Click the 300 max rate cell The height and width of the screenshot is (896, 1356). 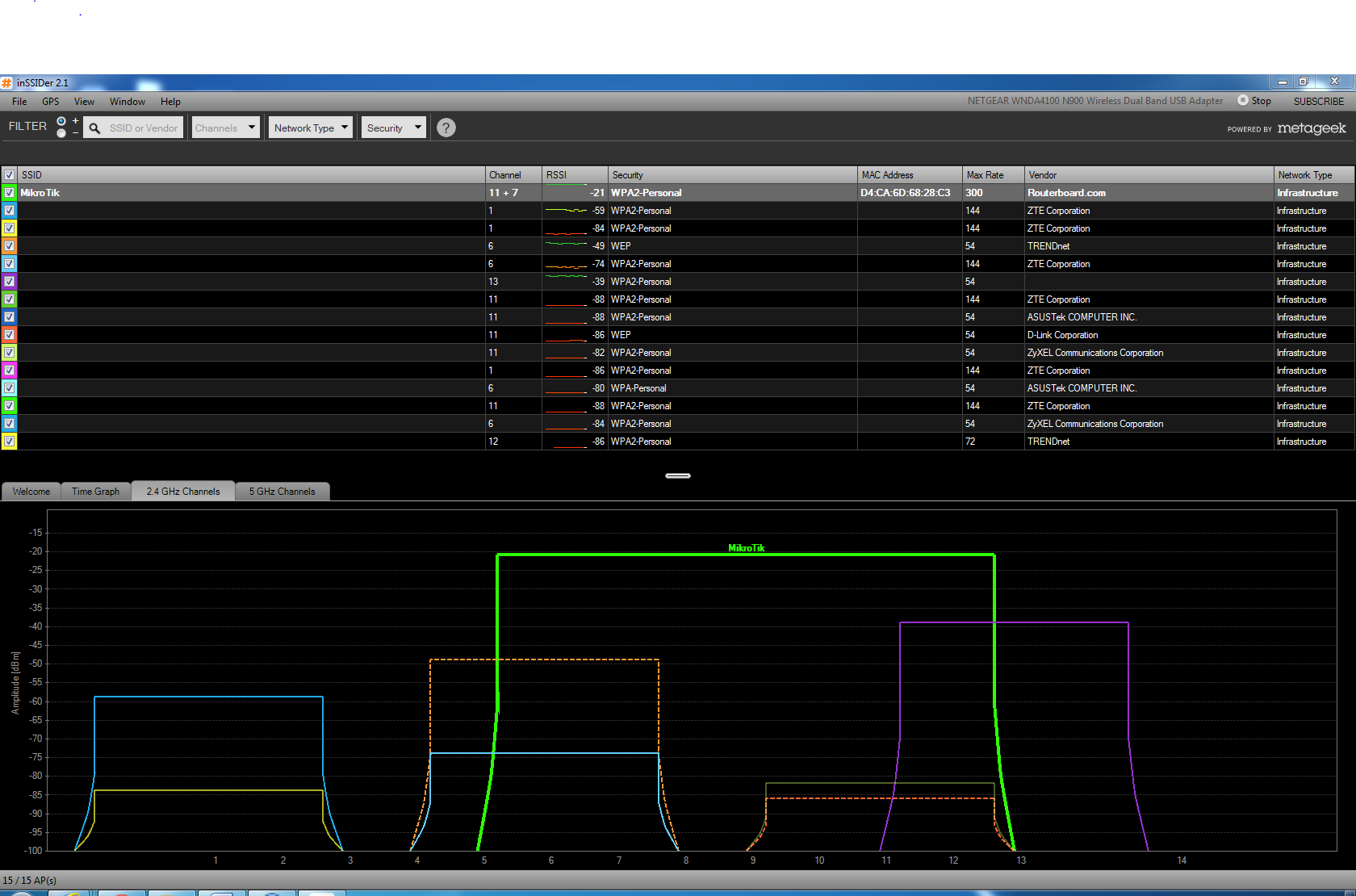993,192
